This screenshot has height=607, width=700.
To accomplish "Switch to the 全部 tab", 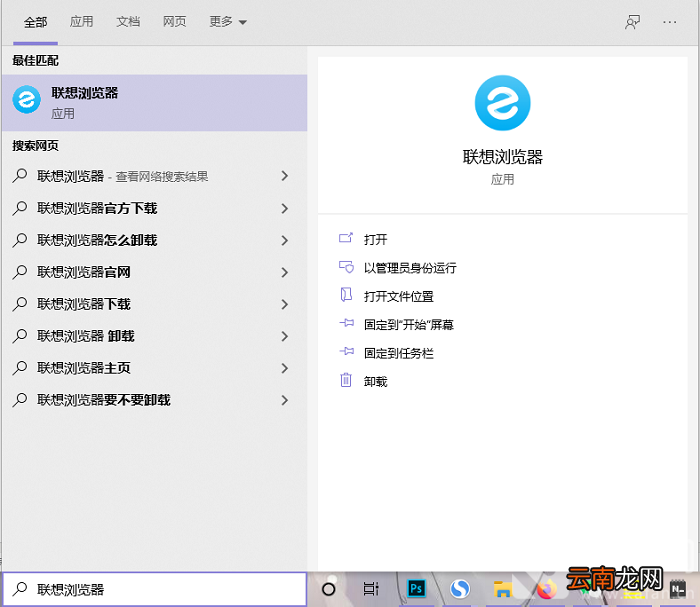I will 35,22.
